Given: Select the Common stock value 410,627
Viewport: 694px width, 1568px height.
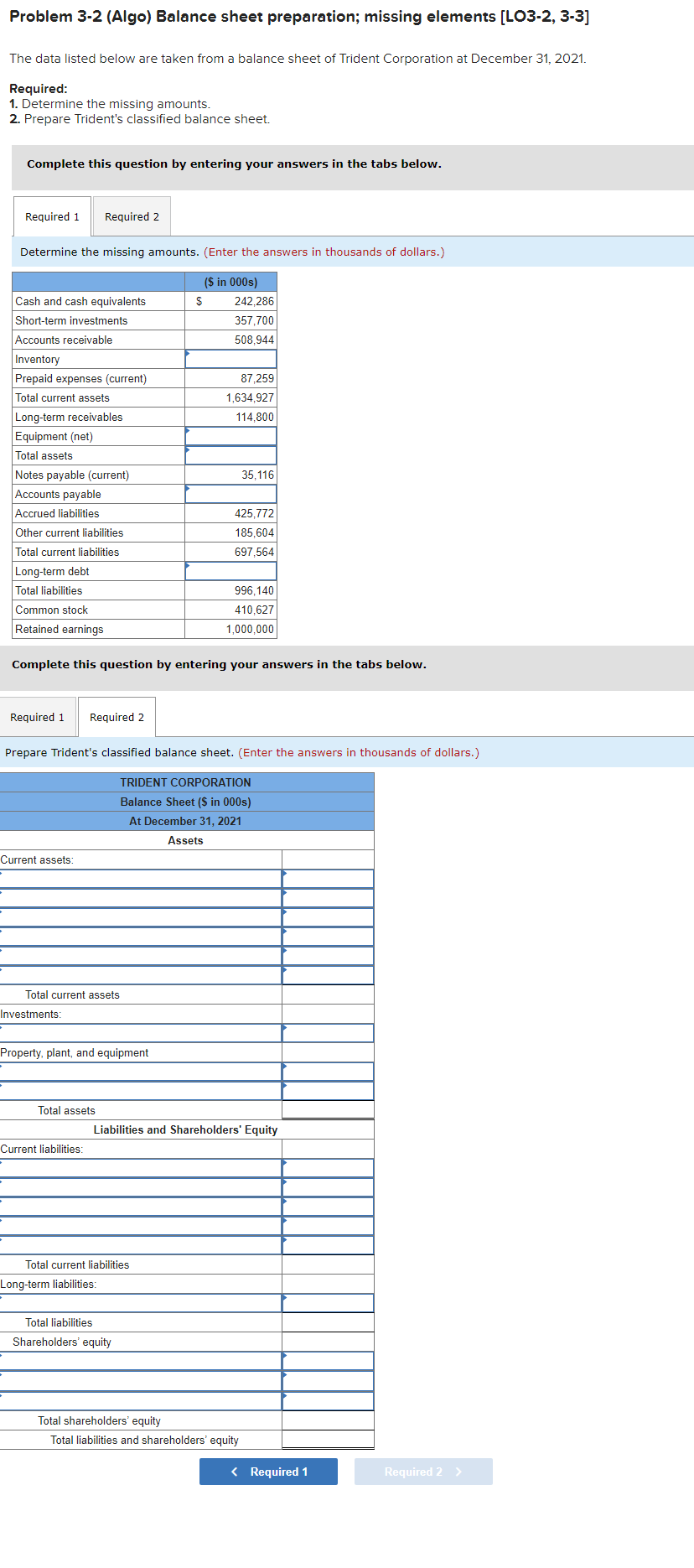Looking at the screenshot, I should tap(254, 610).
